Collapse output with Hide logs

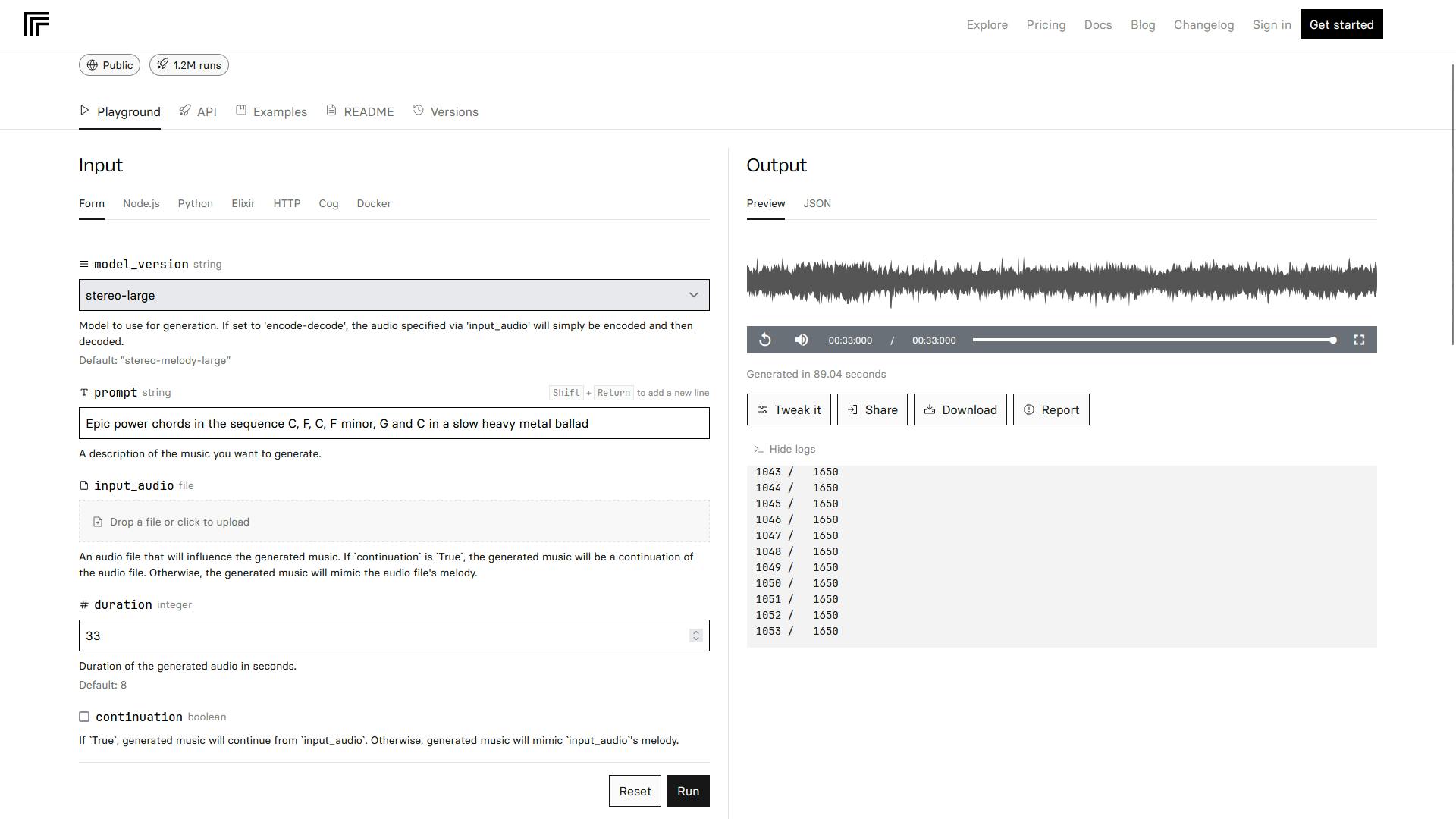coord(784,450)
